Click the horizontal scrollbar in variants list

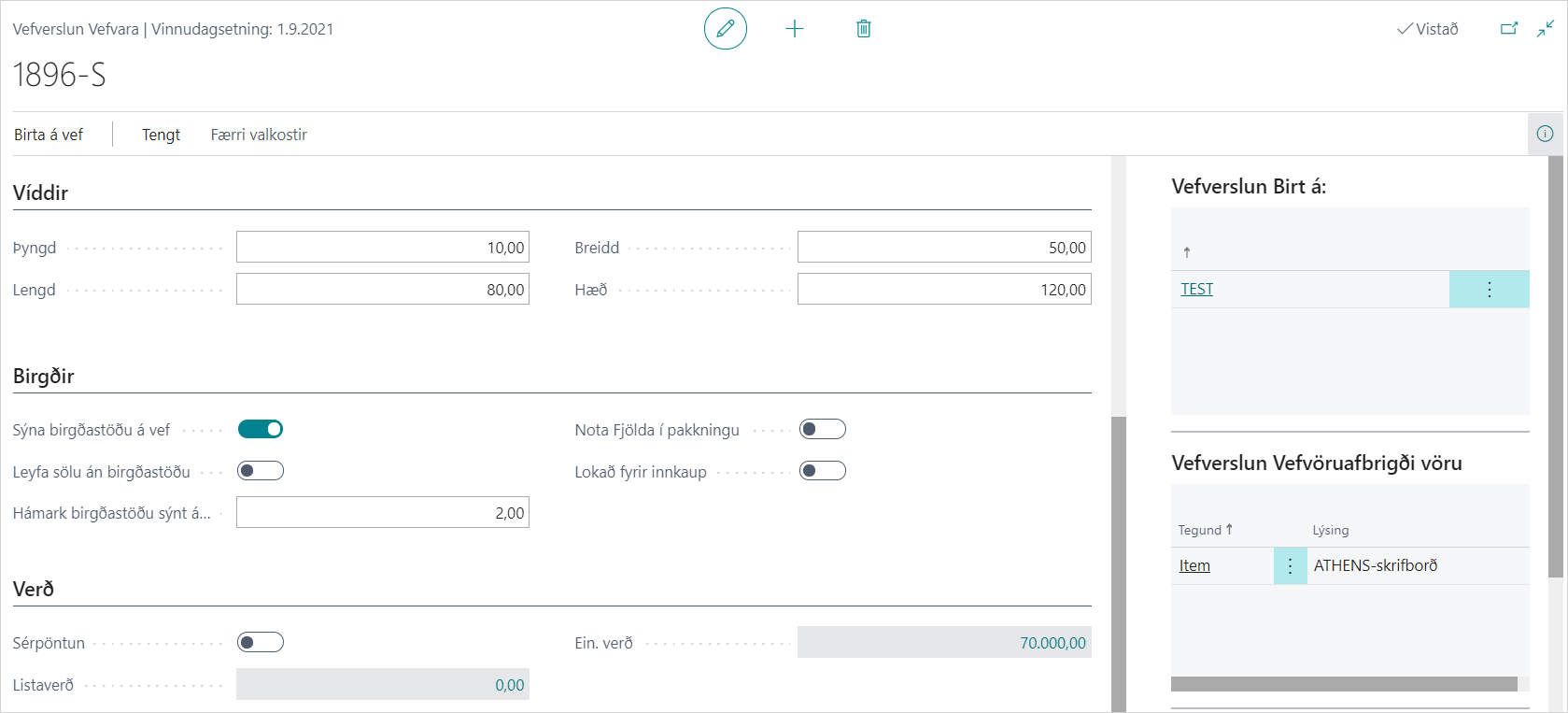point(1343,684)
